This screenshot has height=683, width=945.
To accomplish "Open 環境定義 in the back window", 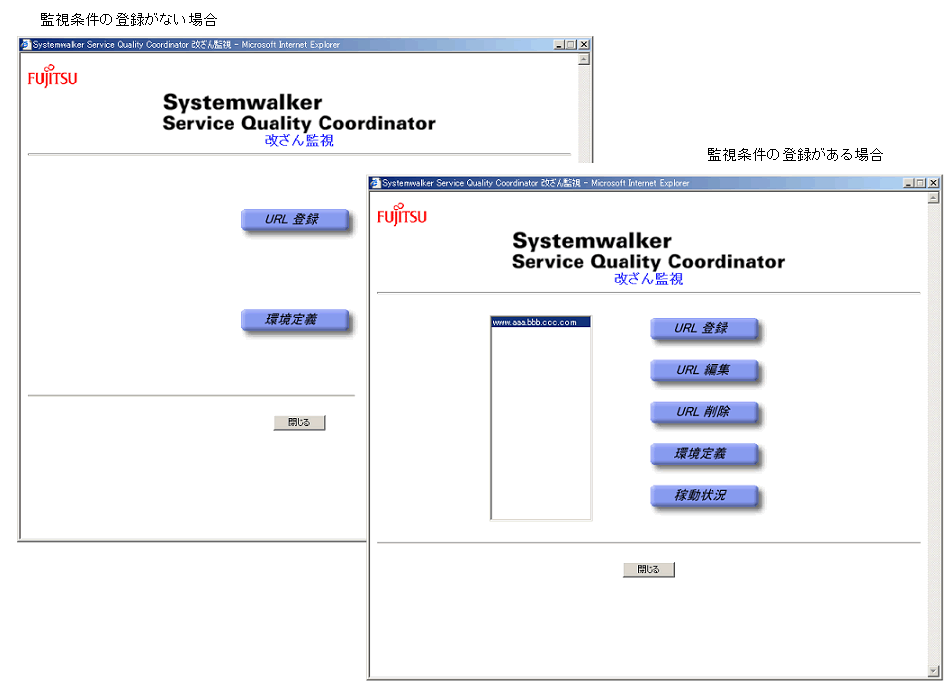I will (x=295, y=319).
